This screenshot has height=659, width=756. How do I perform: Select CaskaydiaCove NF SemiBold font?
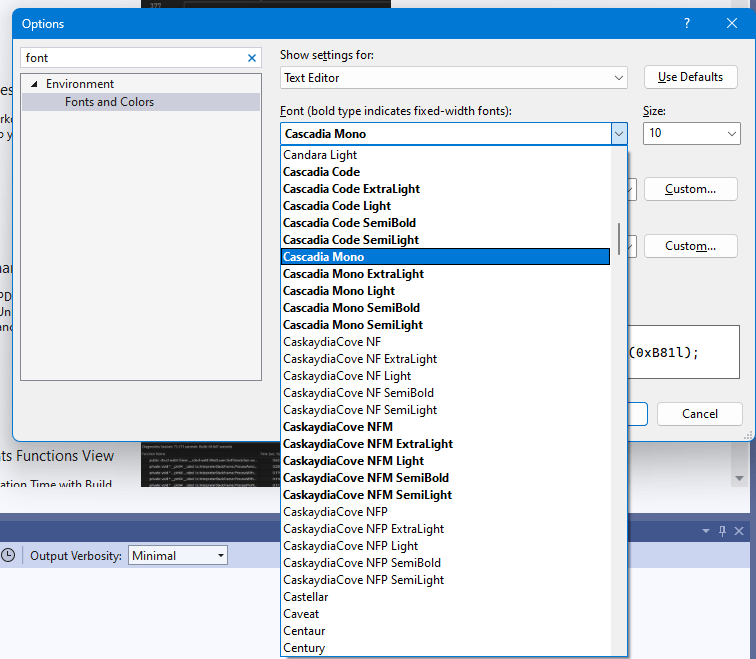[445, 393]
